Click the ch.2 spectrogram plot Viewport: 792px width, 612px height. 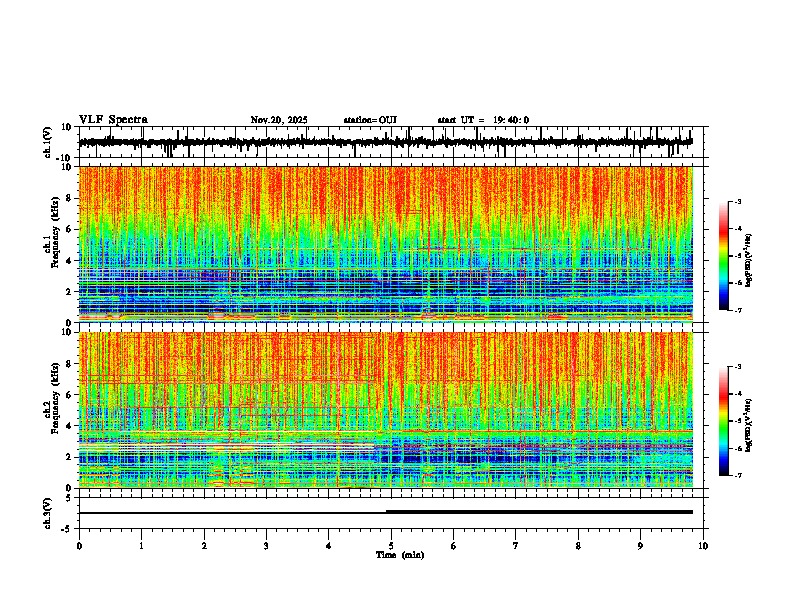(386, 410)
